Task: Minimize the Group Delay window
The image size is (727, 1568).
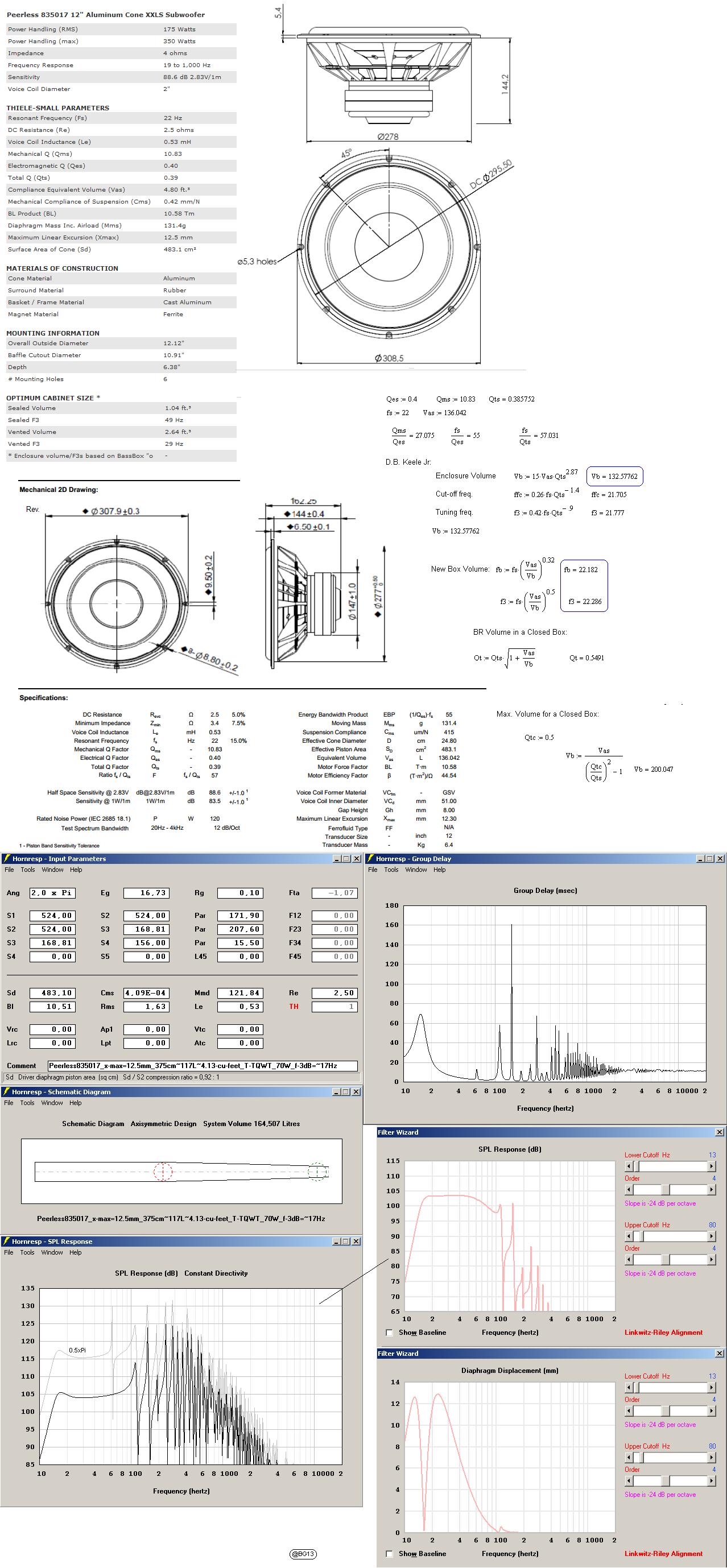Action: pos(701,858)
